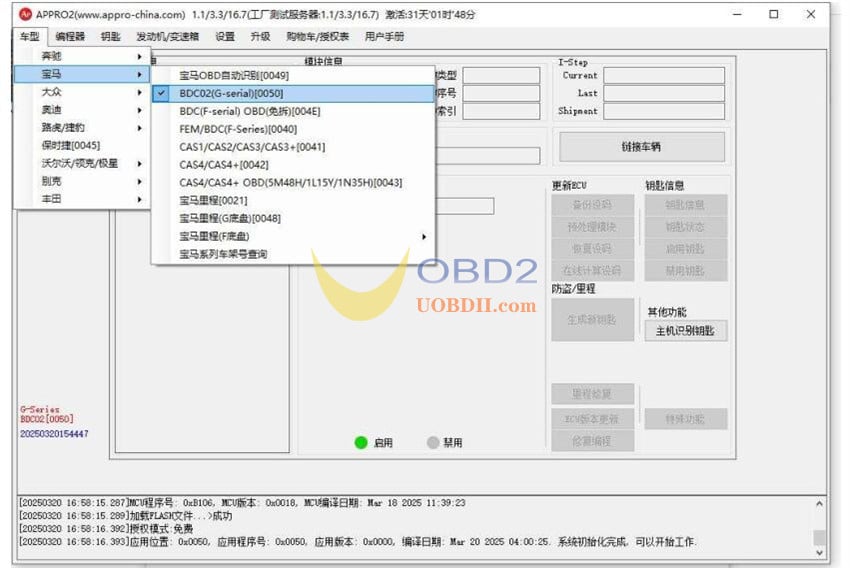Select 宝马OBD自动识别[0049]
Image resolution: width=850 pixels, height=568 pixels.
coord(293,75)
